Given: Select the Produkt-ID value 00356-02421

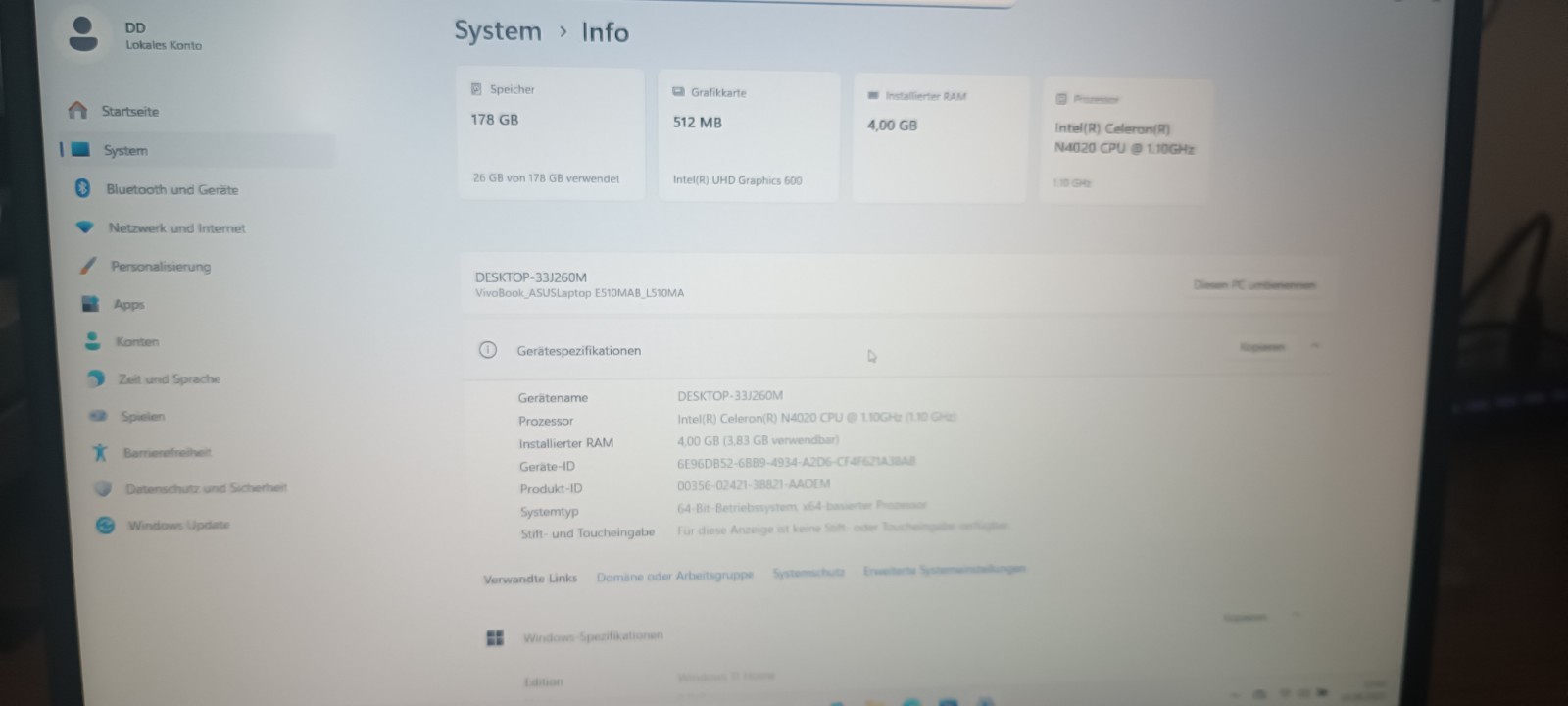Looking at the screenshot, I should (754, 484).
